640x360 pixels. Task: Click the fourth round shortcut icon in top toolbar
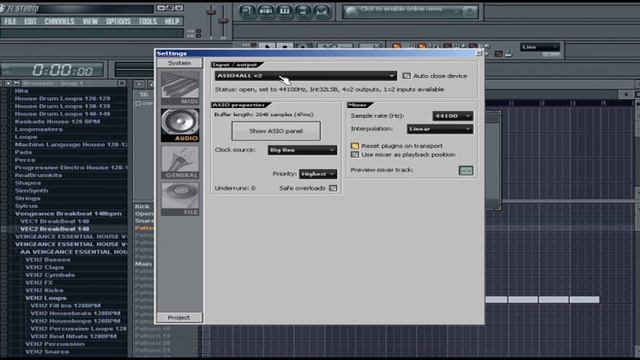tap(303, 11)
